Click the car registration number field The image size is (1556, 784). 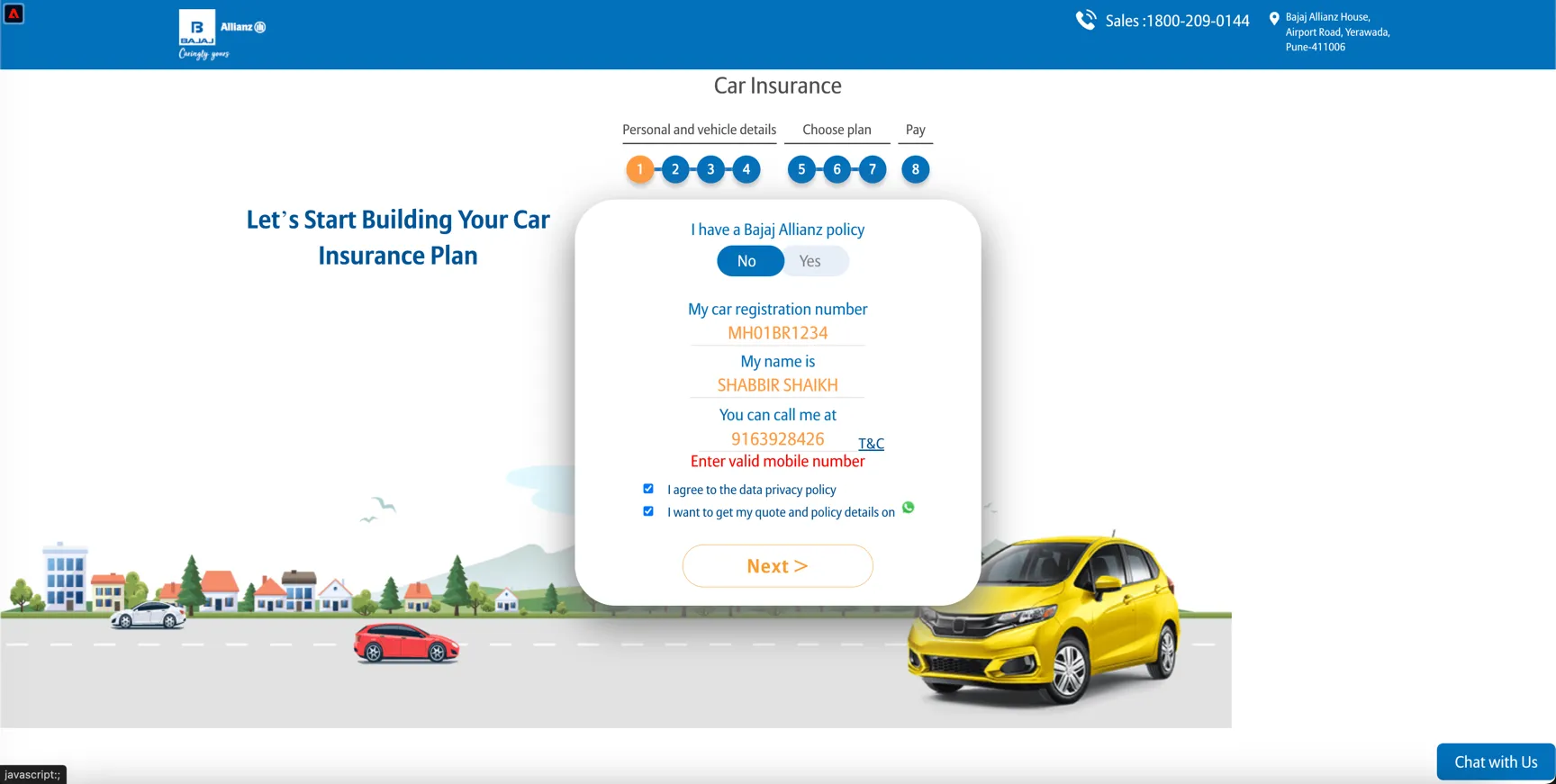tap(778, 333)
